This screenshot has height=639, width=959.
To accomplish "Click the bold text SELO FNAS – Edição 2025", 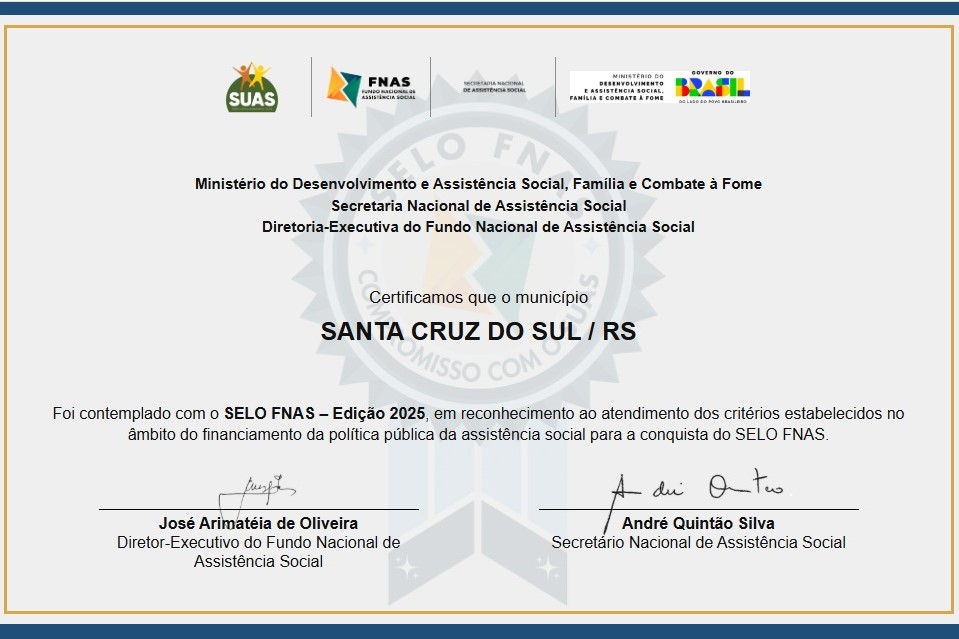I will click(325, 413).
